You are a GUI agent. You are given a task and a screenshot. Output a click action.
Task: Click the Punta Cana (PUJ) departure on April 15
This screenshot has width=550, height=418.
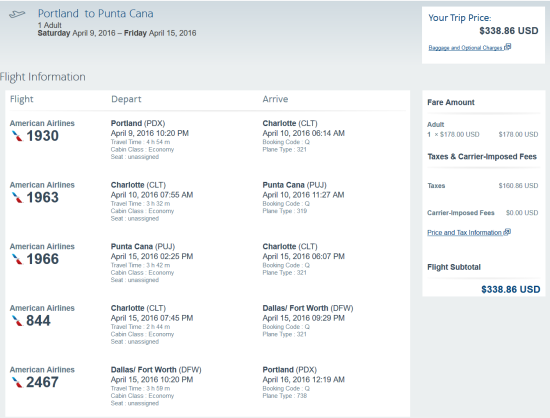coord(143,247)
